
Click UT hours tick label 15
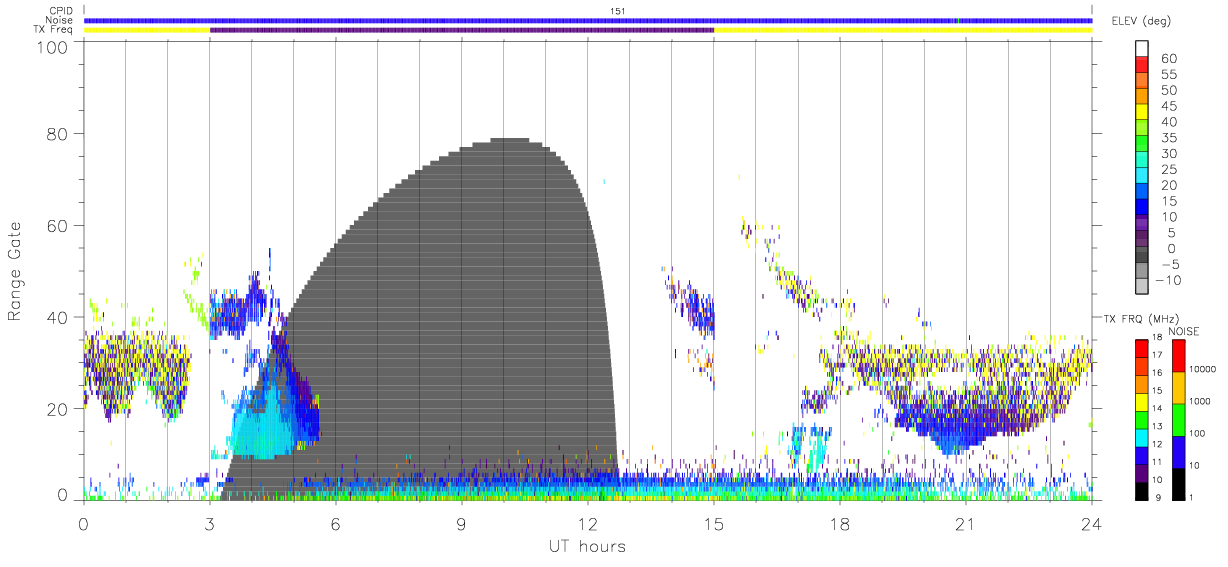click(x=714, y=523)
